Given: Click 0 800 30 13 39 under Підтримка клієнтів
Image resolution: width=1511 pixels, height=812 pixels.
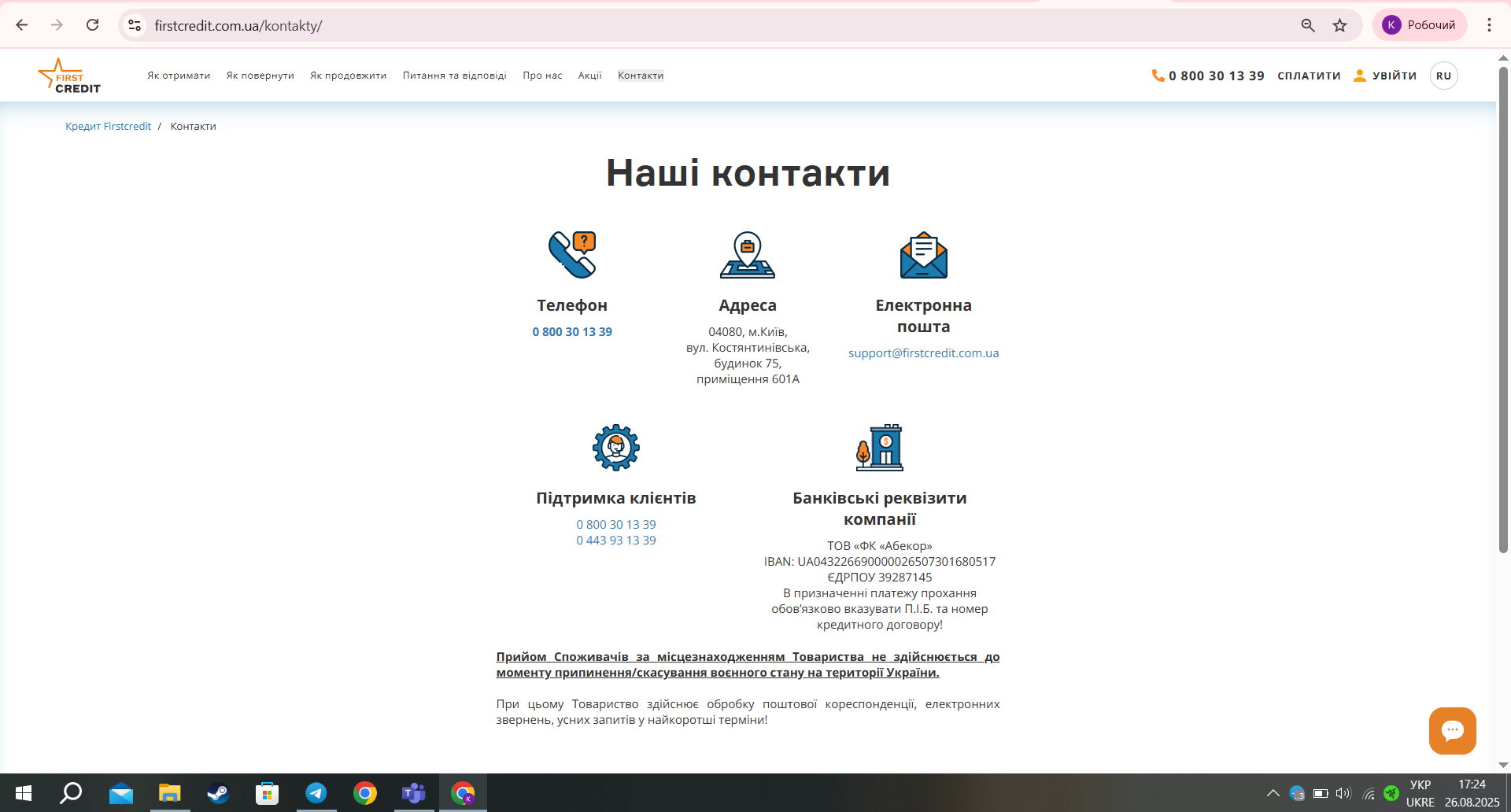Looking at the screenshot, I should point(616,525).
